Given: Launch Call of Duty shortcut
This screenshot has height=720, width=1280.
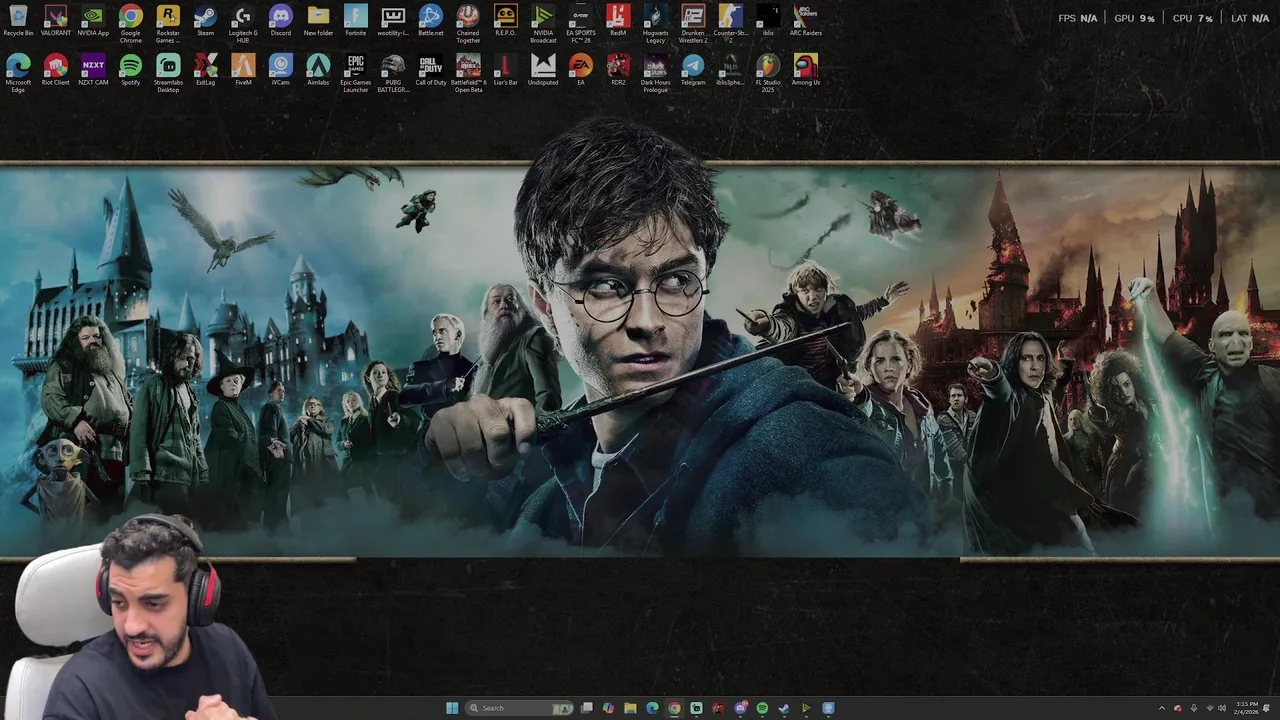Looking at the screenshot, I should [x=431, y=70].
